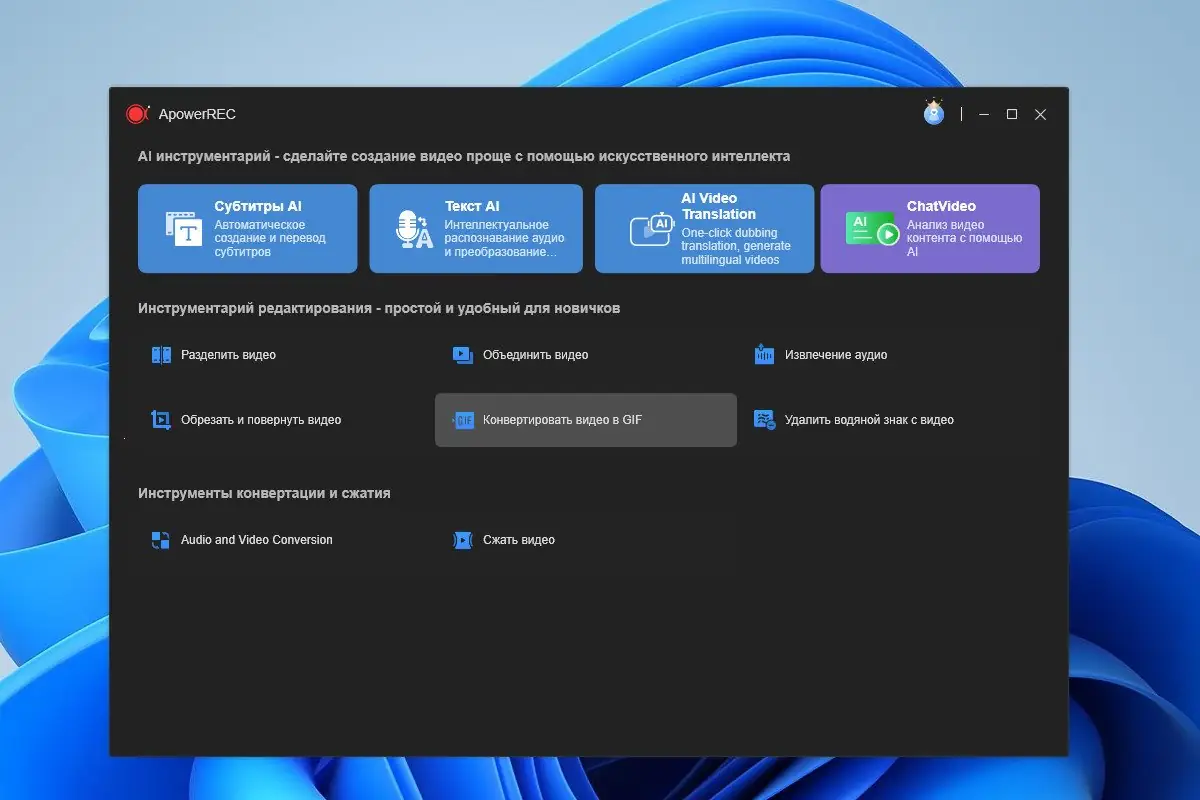Open the ChatVideo card
Viewport: 1200px width, 800px height.
click(x=930, y=228)
